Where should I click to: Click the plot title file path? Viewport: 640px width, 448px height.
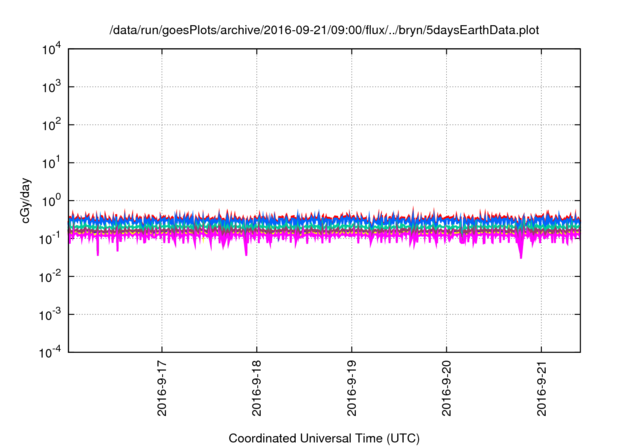tap(326, 31)
